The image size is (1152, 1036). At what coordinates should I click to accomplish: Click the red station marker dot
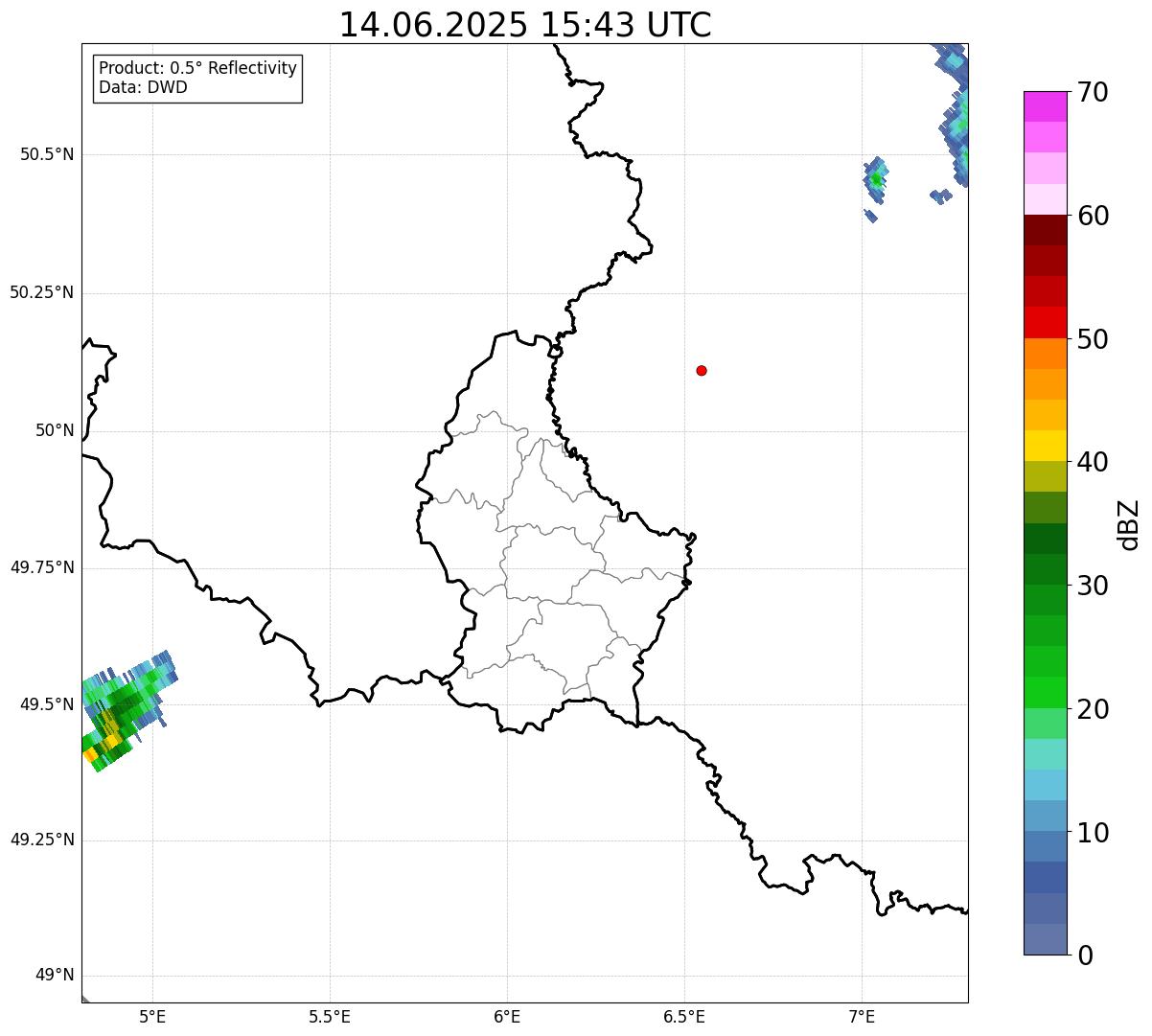tap(702, 371)
